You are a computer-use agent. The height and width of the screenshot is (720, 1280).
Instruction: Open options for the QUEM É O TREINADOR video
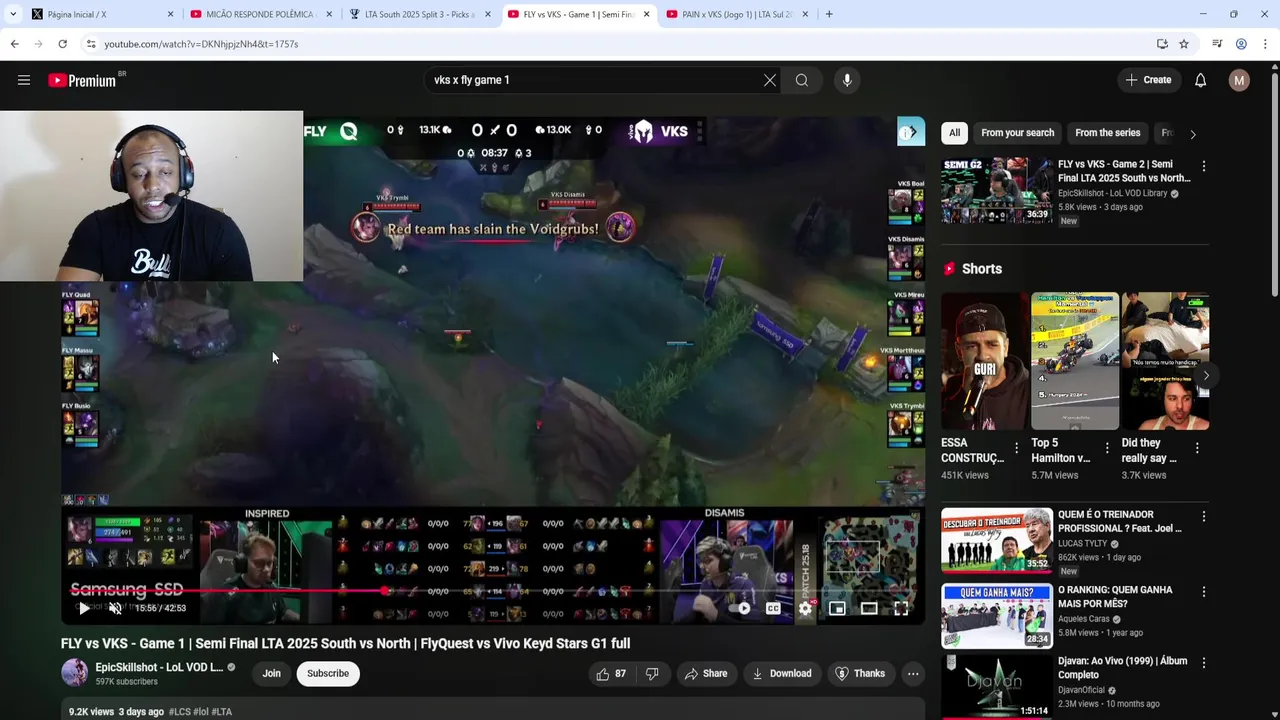[1203, 516]
